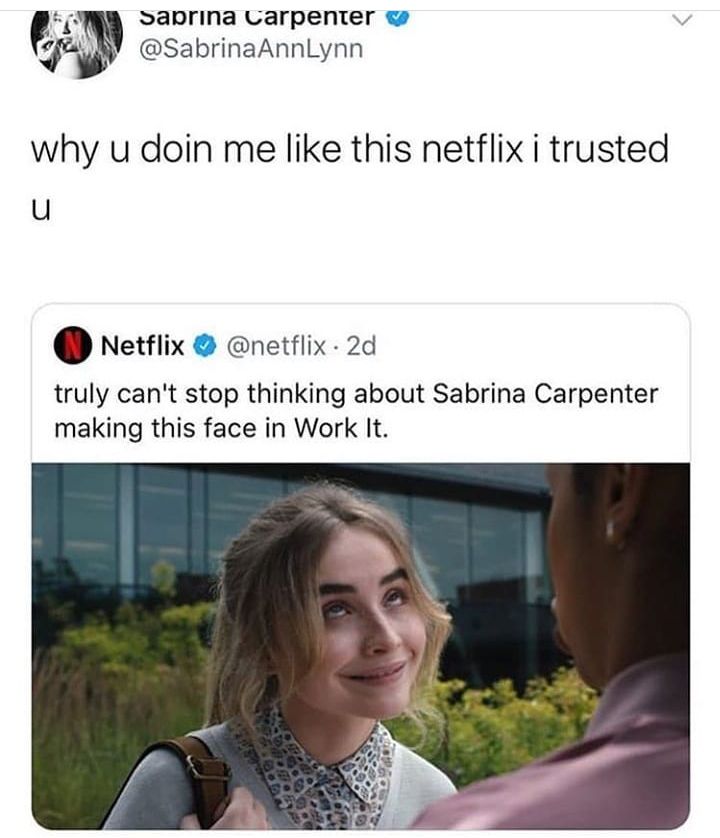Click the Sabrina Carpenter display name
The width and height of the screenshot is (720, 838).
coord(257,18)
